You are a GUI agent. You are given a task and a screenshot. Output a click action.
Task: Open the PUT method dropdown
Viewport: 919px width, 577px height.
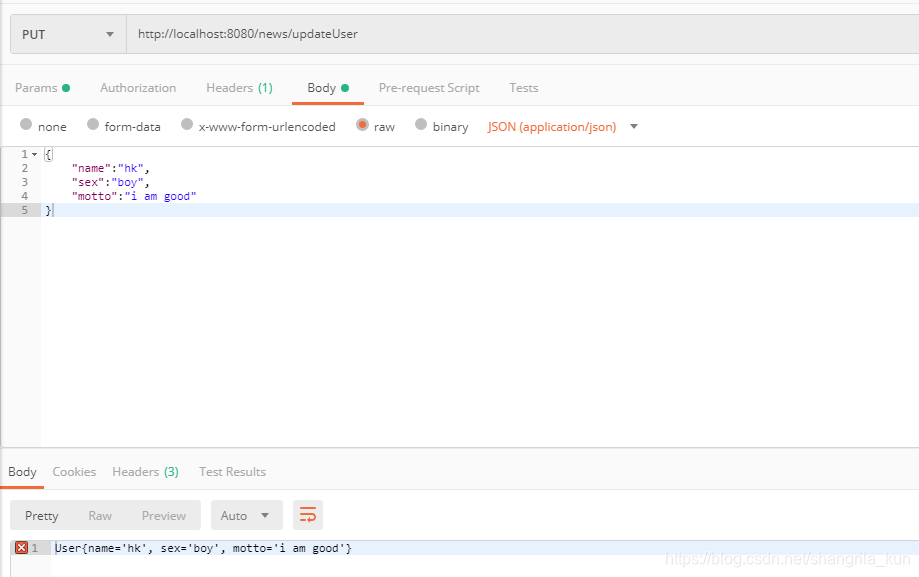(68, 34)
